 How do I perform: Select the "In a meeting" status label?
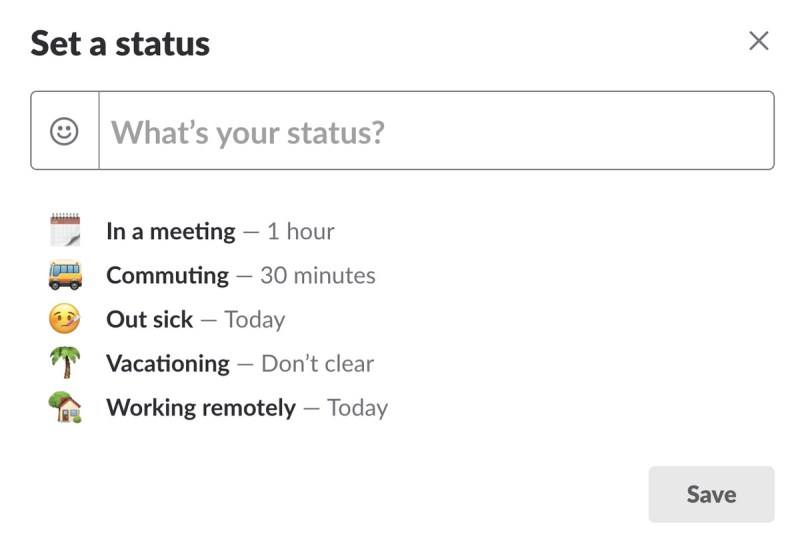tap(171, 232)
